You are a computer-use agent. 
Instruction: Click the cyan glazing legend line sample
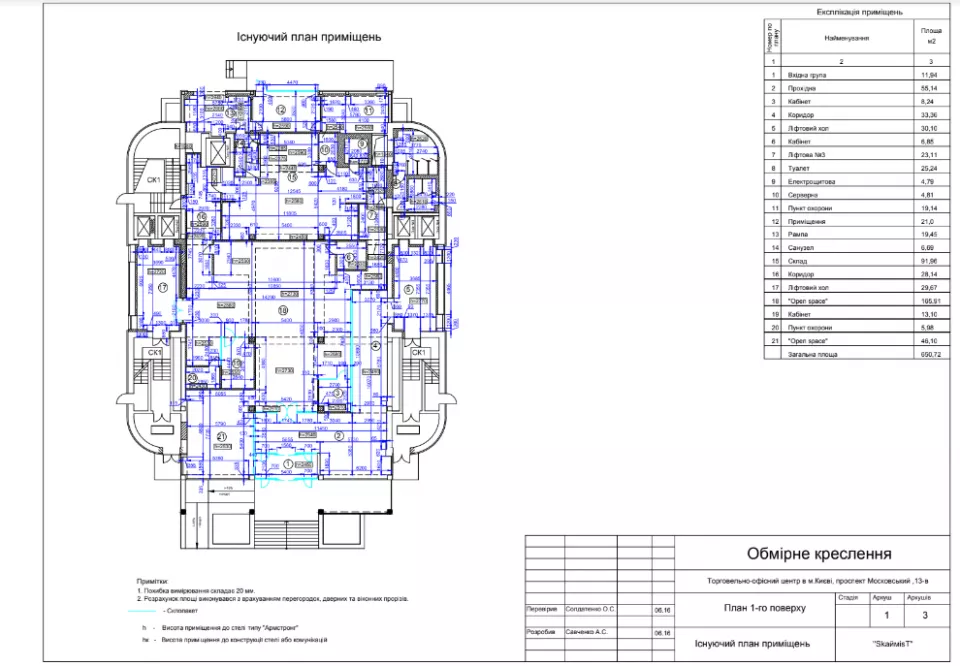(145, 611)
